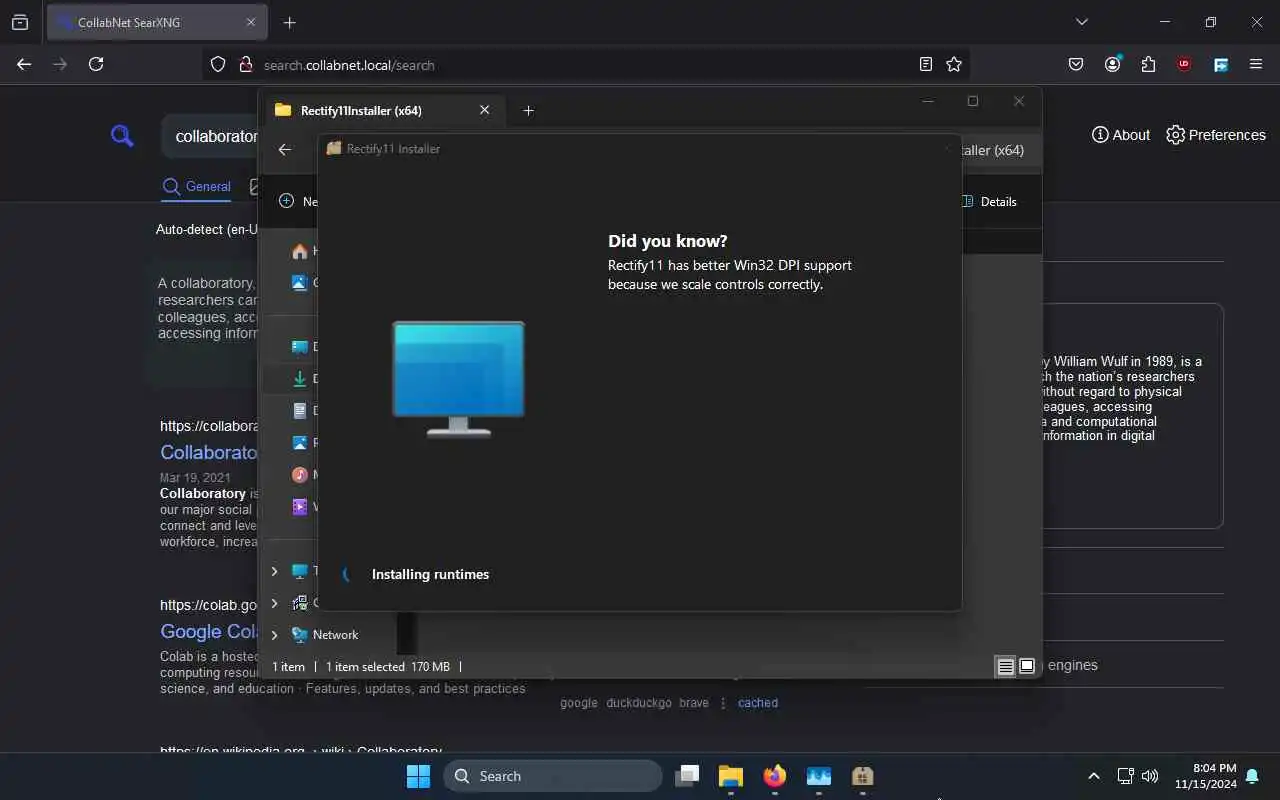Click the "Installing runtimes" status text

point(430,574)
